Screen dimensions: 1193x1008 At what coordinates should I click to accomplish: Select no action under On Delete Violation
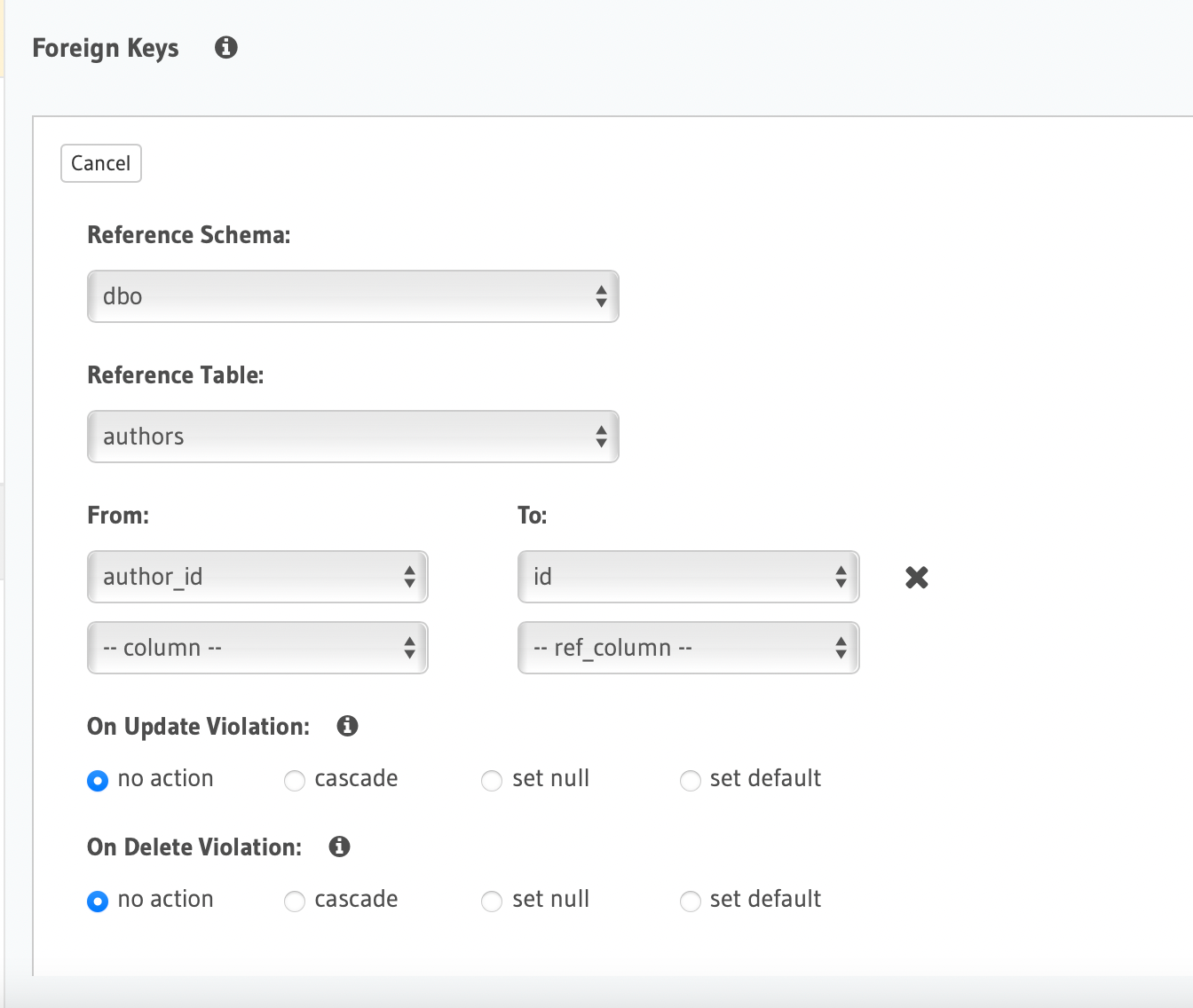(98, 902)
